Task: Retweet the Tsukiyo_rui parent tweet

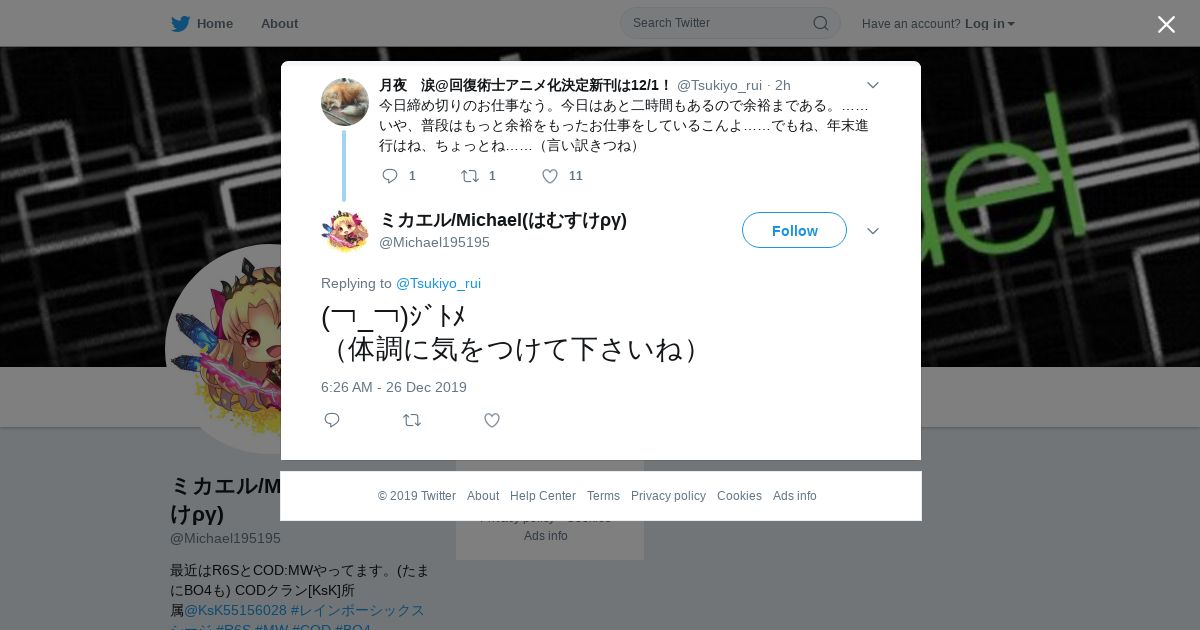Action: tap(470, 176)
